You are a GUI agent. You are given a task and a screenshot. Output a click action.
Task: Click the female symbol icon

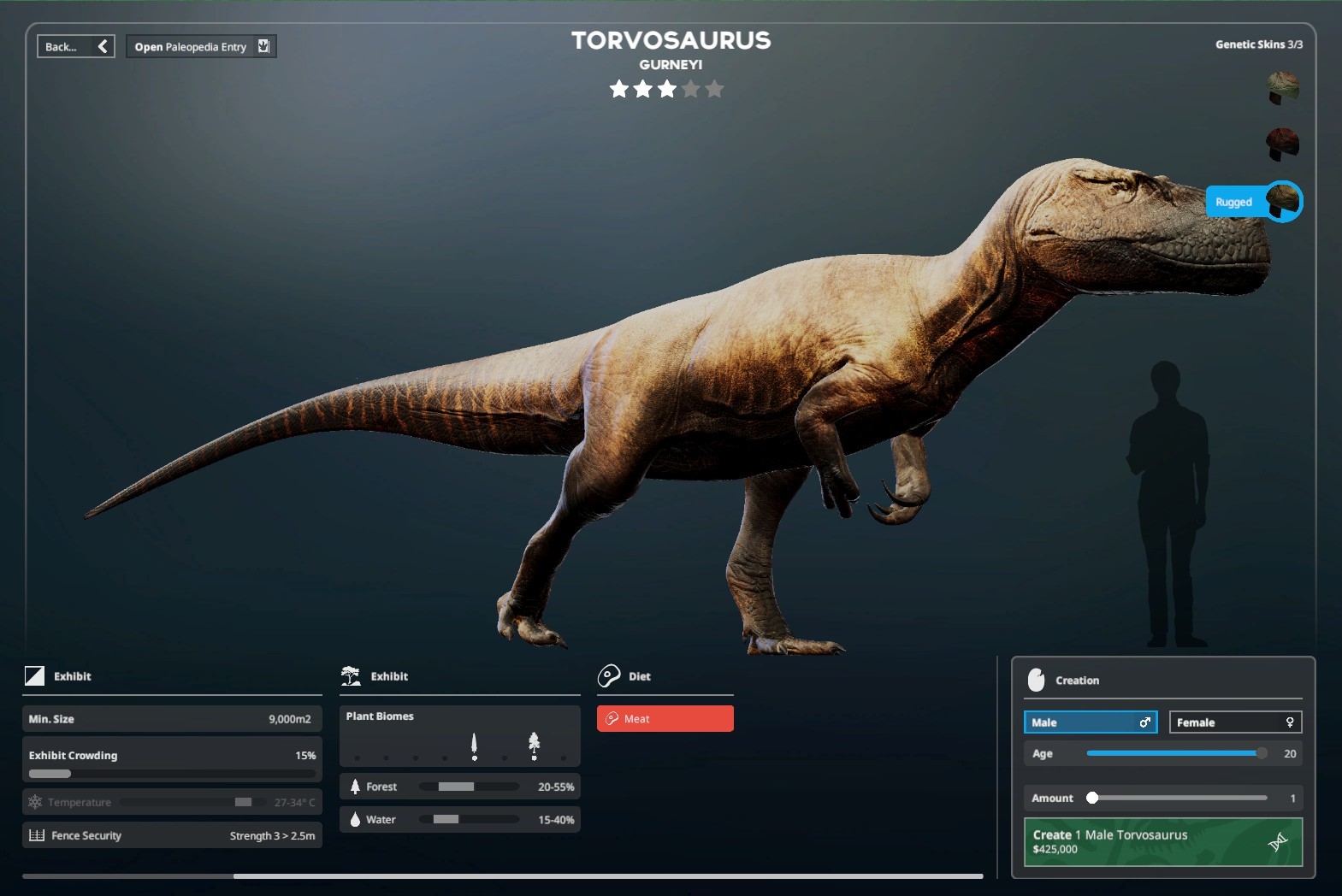(1290, 722)
